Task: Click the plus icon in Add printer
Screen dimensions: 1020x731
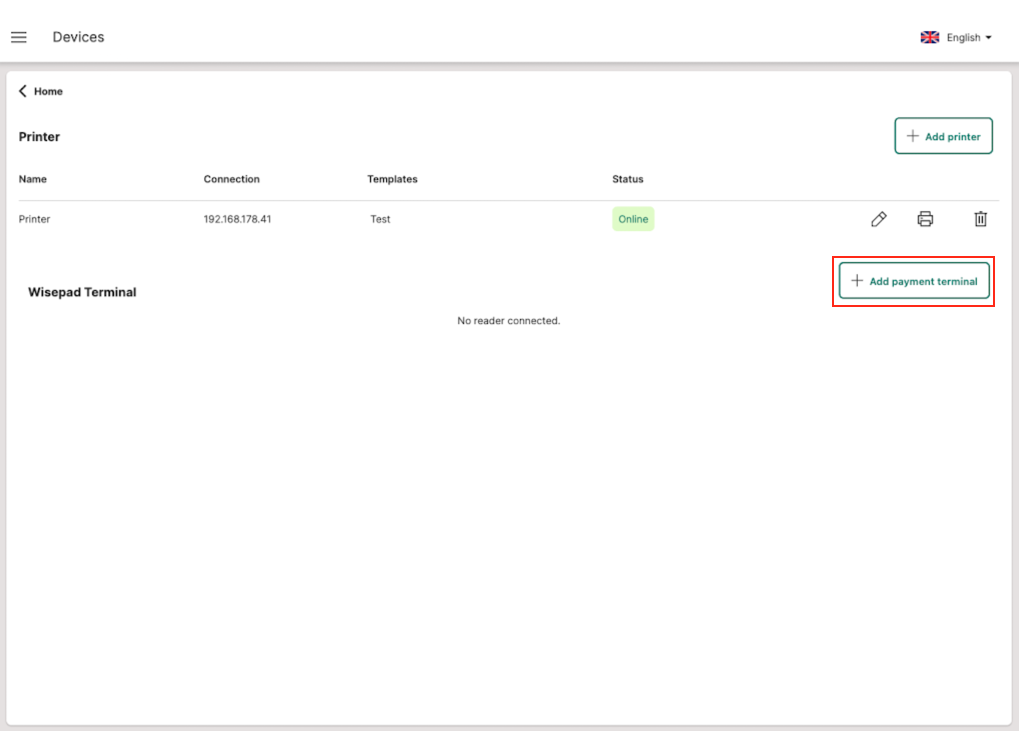Action: pyautogui.click(x=912, y=136)
